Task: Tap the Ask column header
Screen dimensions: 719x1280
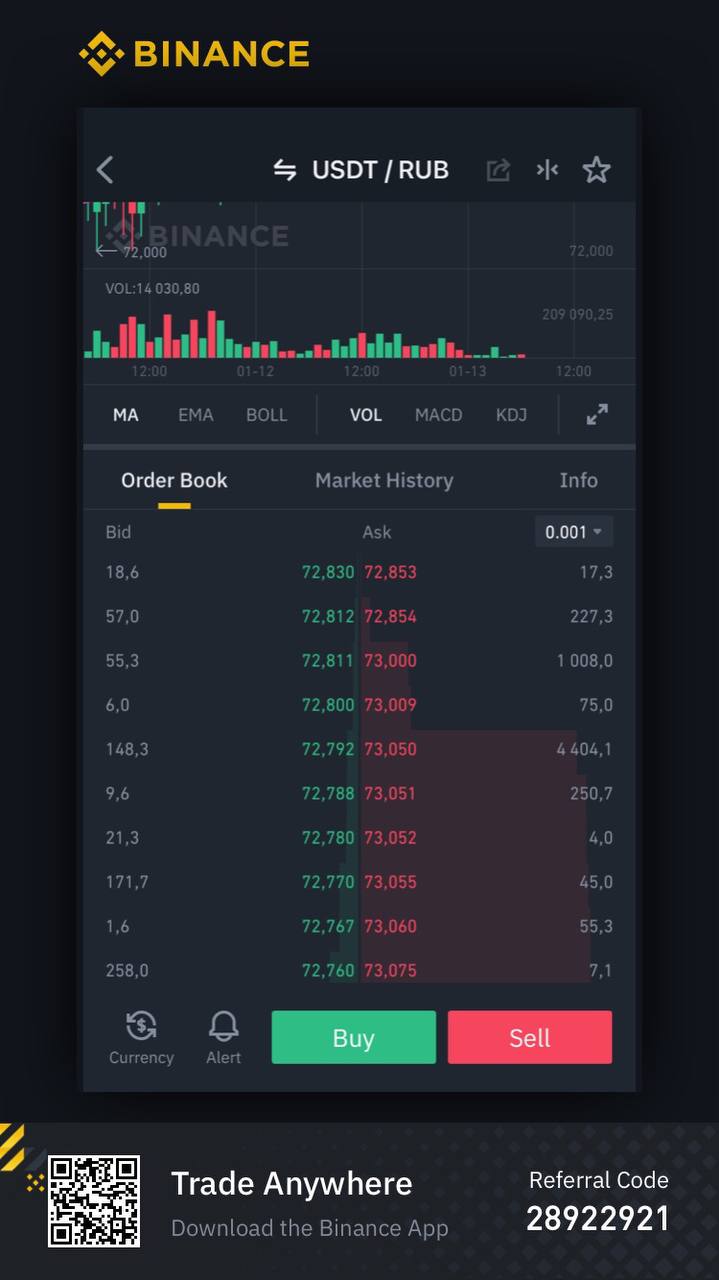Action: coord(377,532)
